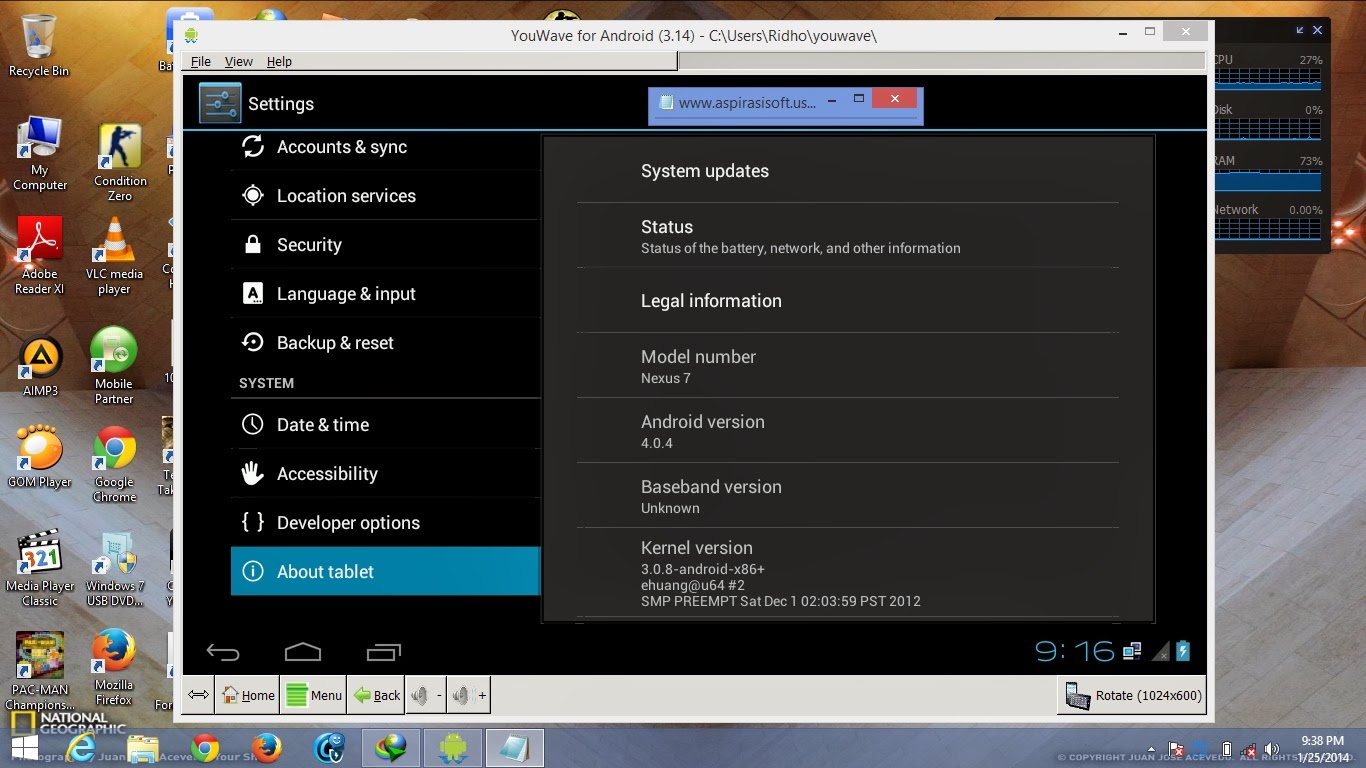Click the Windows Start button
Viewport: 1366px width, 768px height.
pyautogui.click(x=25, y=748)
